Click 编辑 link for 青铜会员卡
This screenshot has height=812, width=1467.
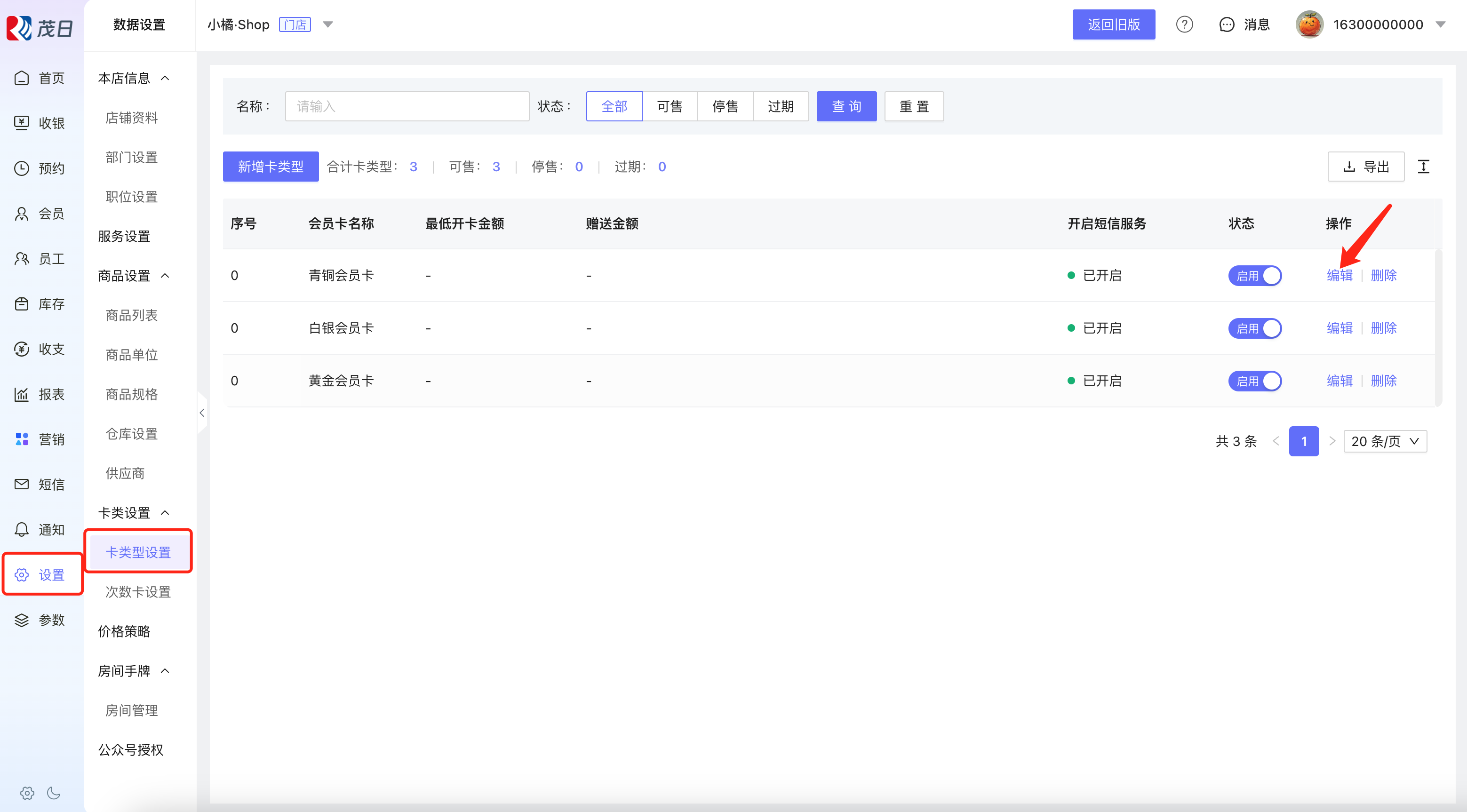pyautogui.click(x=1339, y=276)
